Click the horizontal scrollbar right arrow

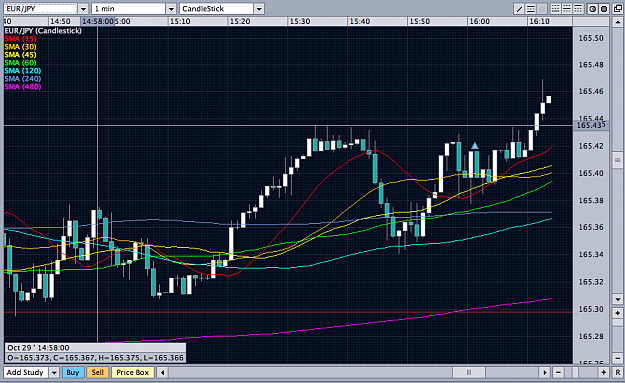click(544, 372)
